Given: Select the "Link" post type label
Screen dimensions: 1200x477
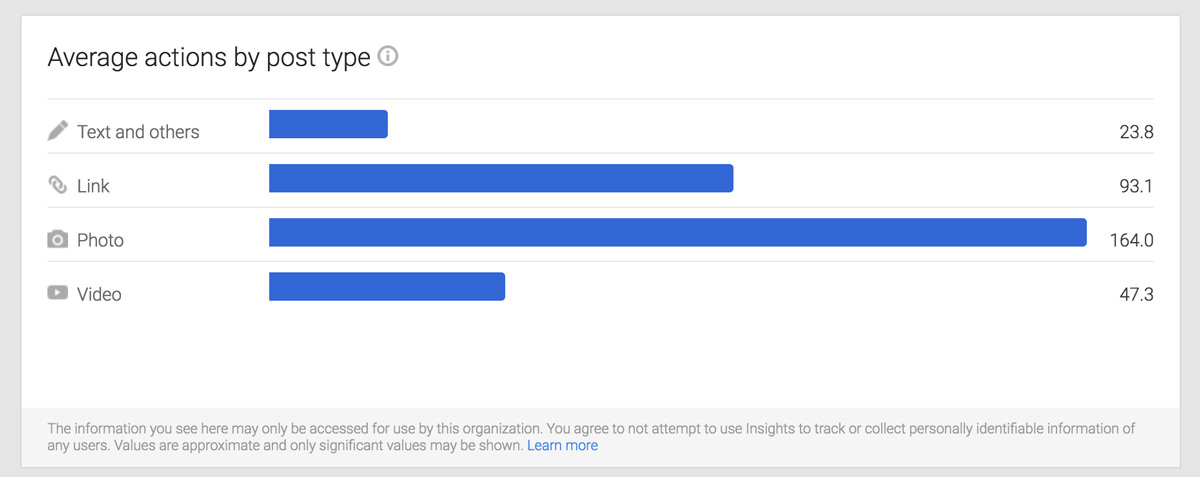Looking at the screenshot, I should [x=93, y=186].
